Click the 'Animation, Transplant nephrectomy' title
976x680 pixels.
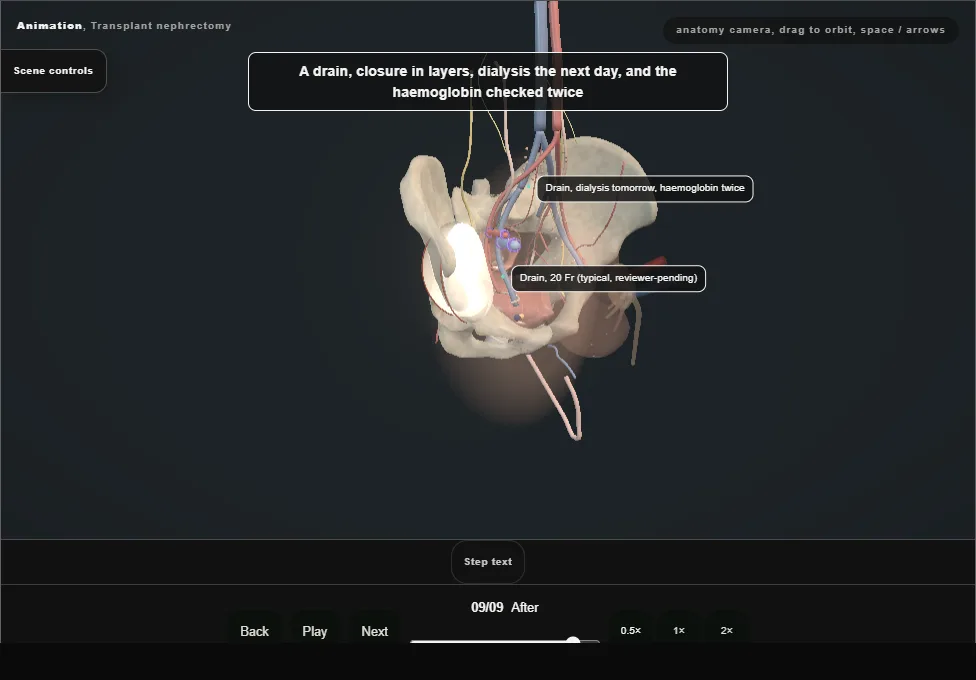(x=124, y=26)
